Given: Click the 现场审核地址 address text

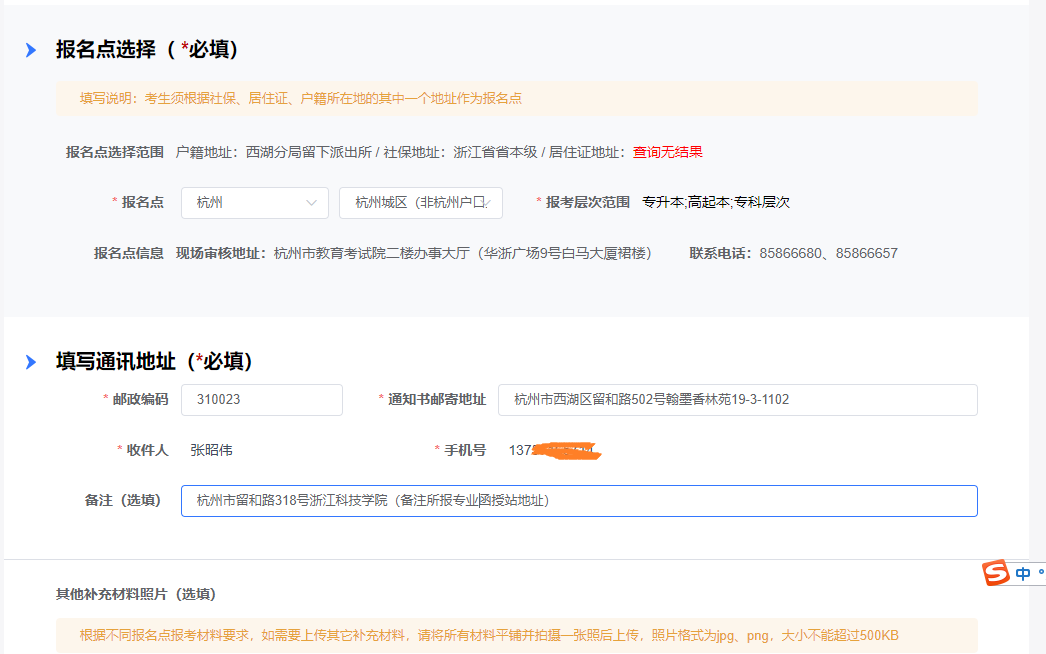Looking at the screenshot, I should click(x=462, y=254).
